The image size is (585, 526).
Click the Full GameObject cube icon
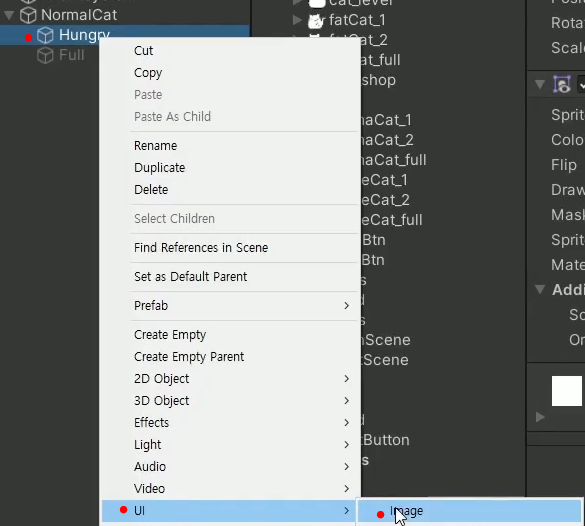[45, 56]
